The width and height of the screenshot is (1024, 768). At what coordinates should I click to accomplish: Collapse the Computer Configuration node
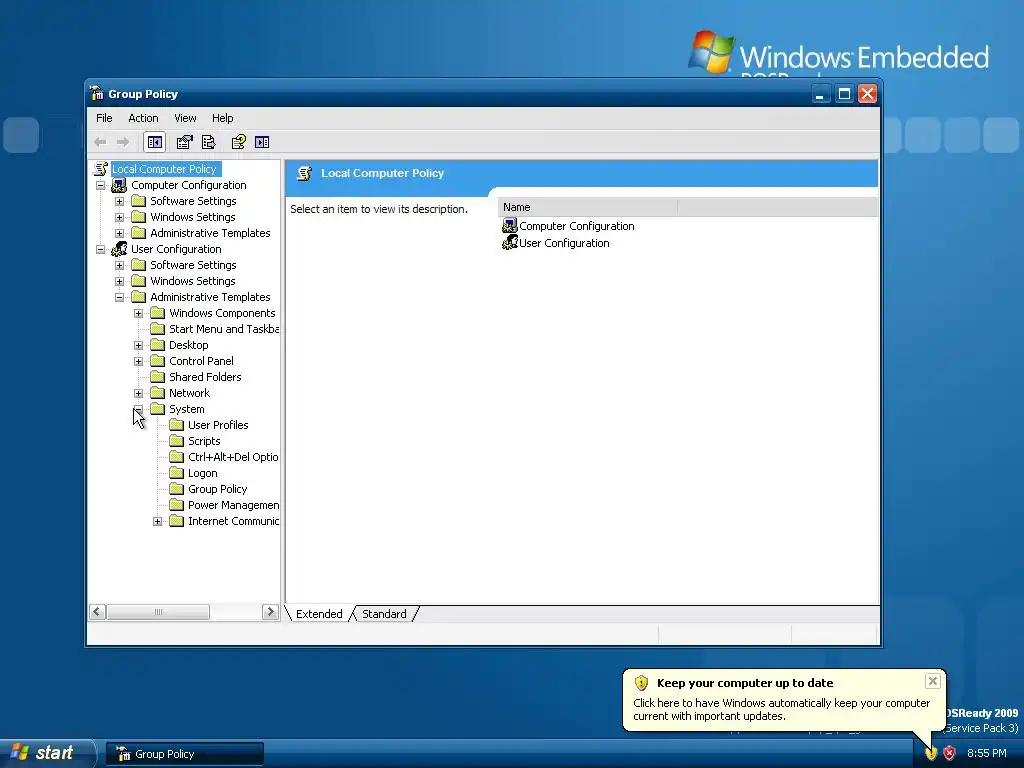pos(101,185)
